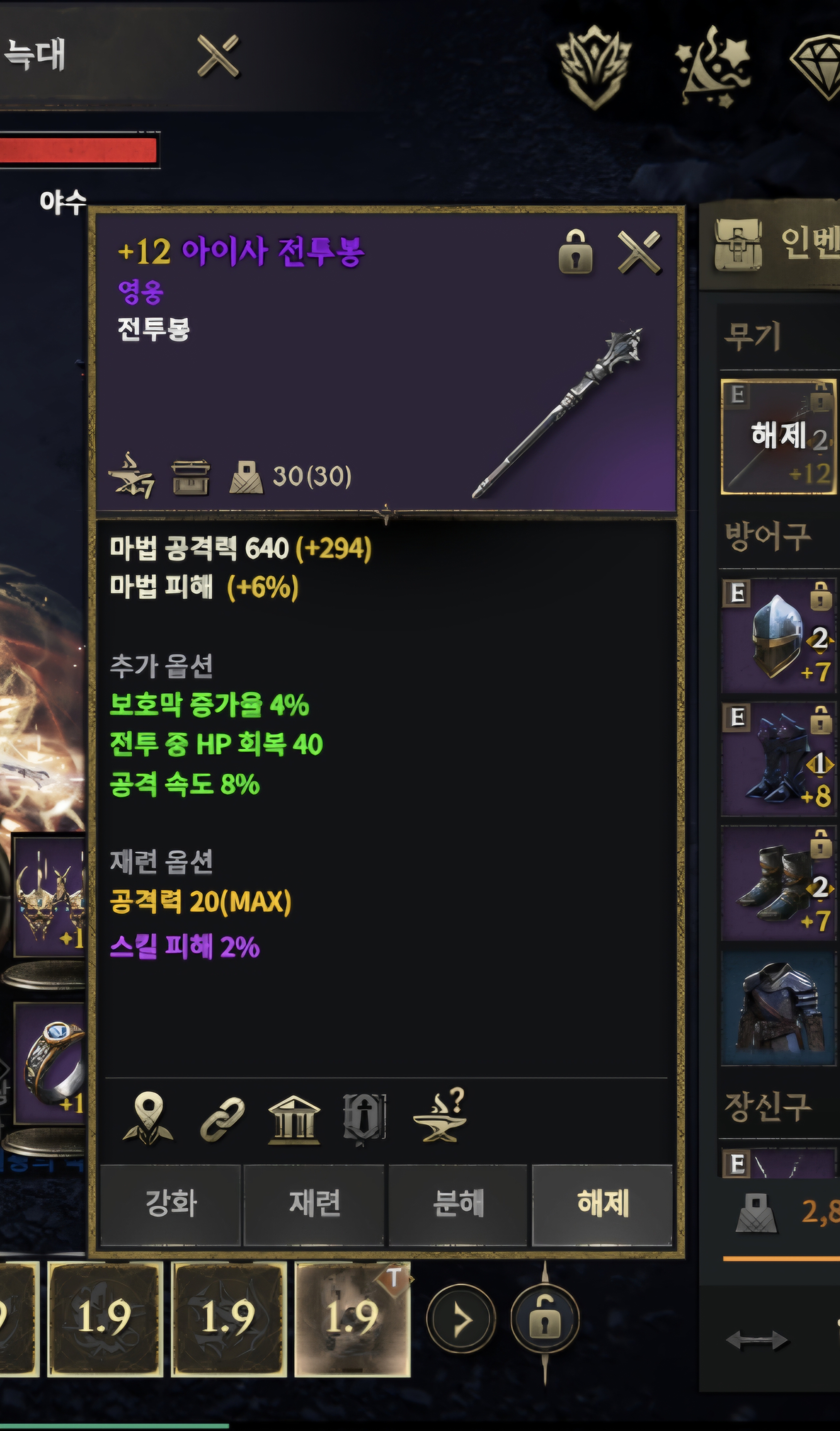Select the 분해 dismantle button
Screen dimensions: 840x1431
pyautogui.click(x=458, y=1203)
